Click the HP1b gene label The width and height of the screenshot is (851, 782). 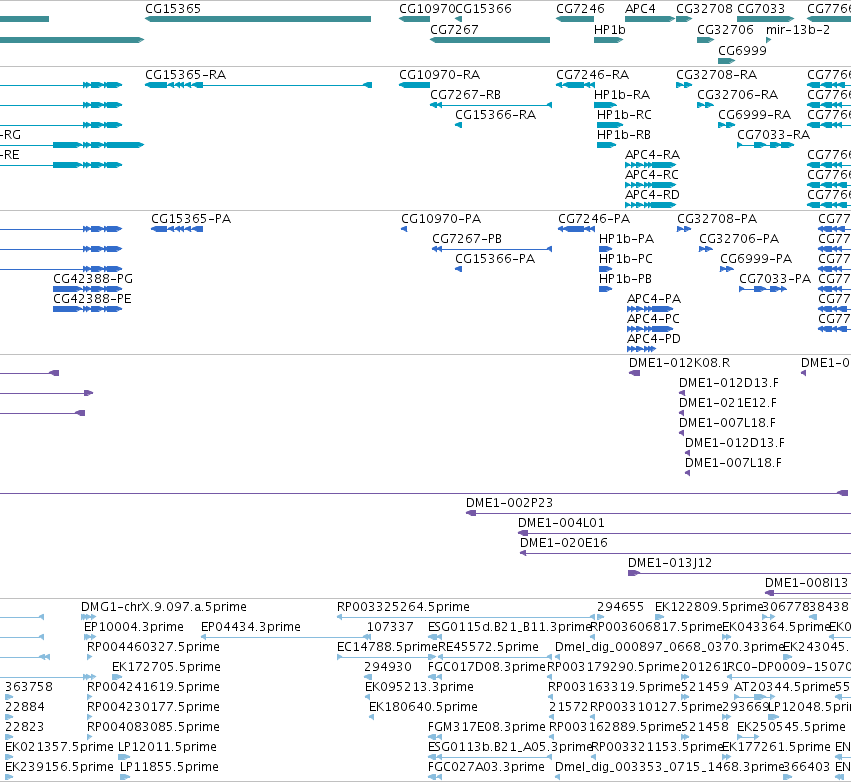coord(609,30)
